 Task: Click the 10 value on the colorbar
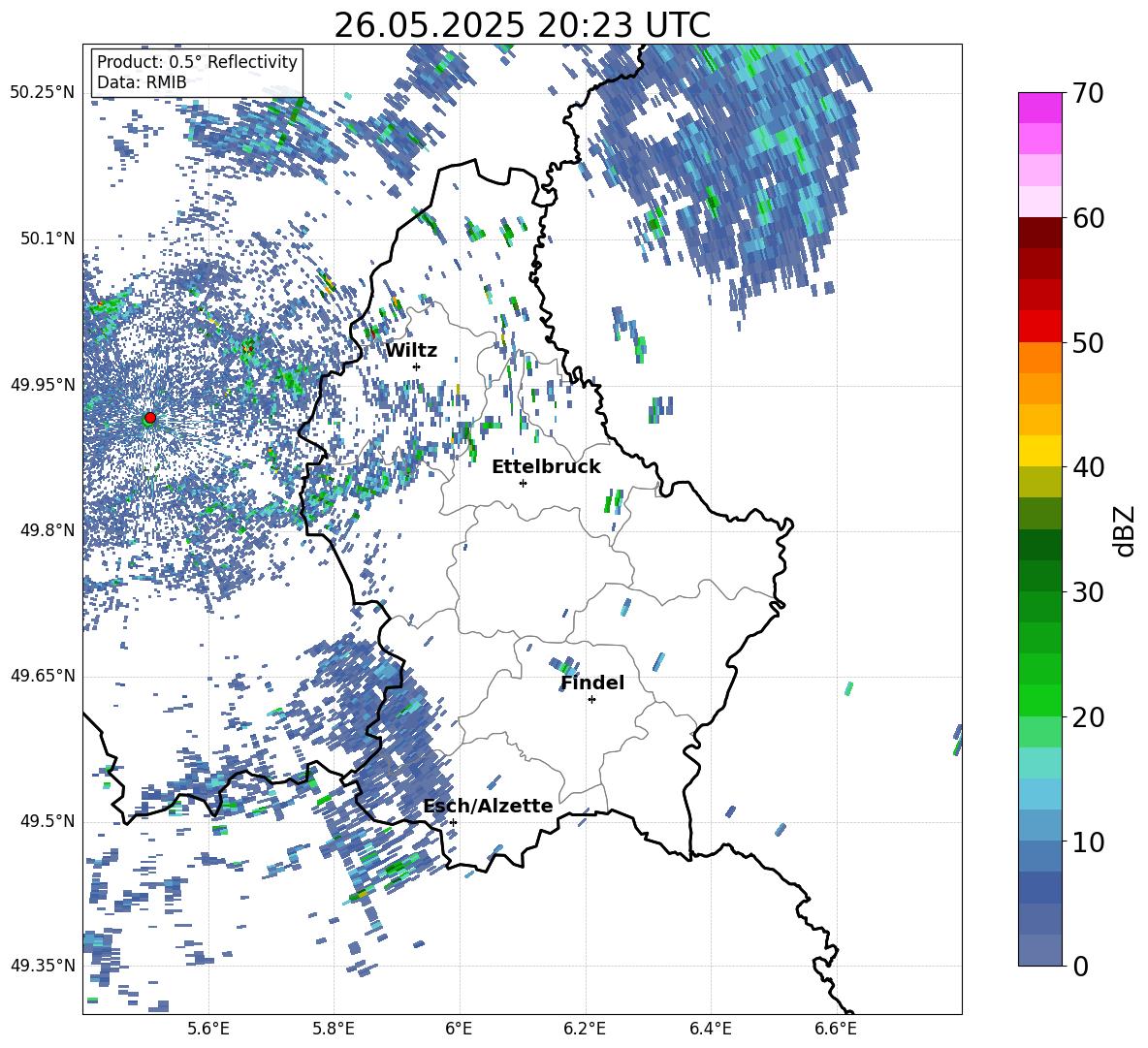pyautogui.click(x=1088, y=842)
